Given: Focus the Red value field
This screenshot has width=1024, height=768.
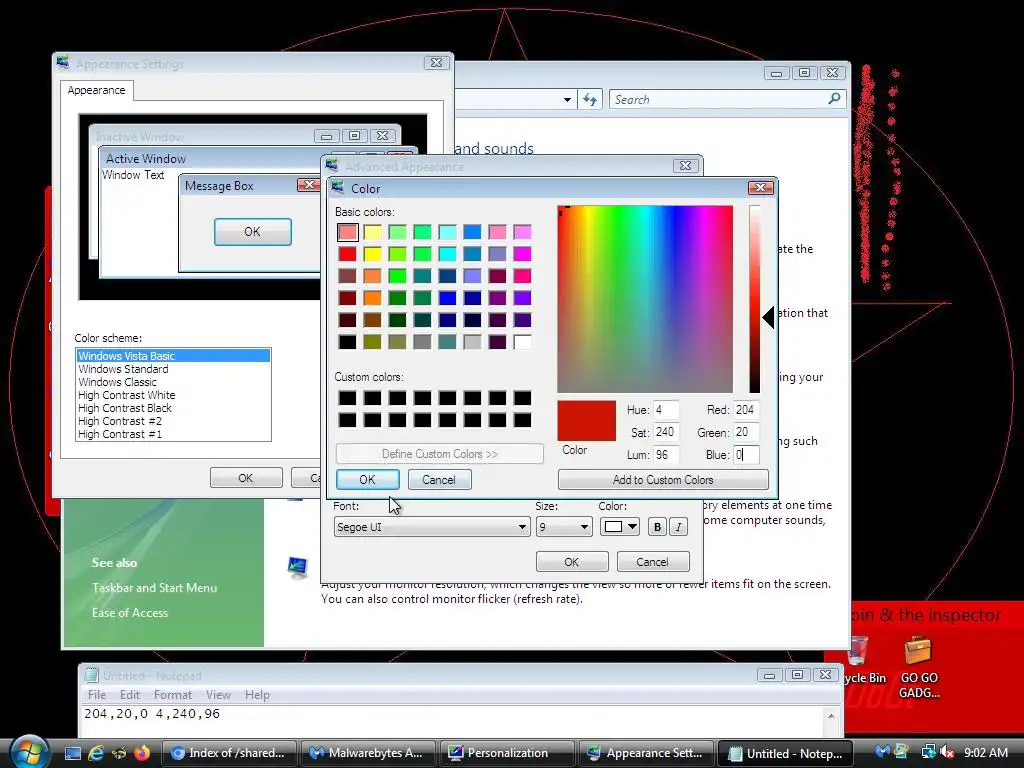Looking at the screenshot, I should coord(746,409).
